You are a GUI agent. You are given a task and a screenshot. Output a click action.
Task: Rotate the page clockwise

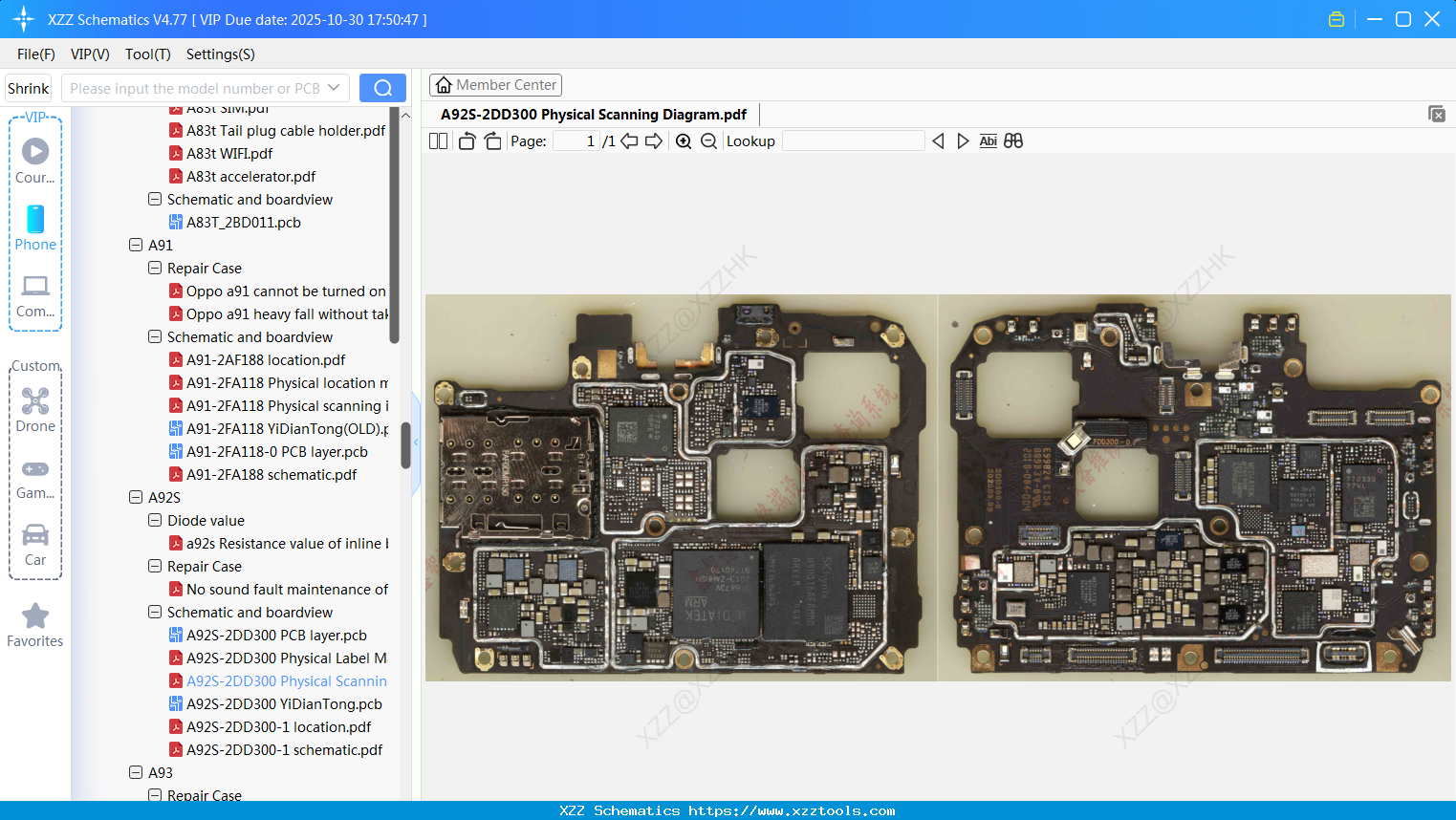[491, 140]
